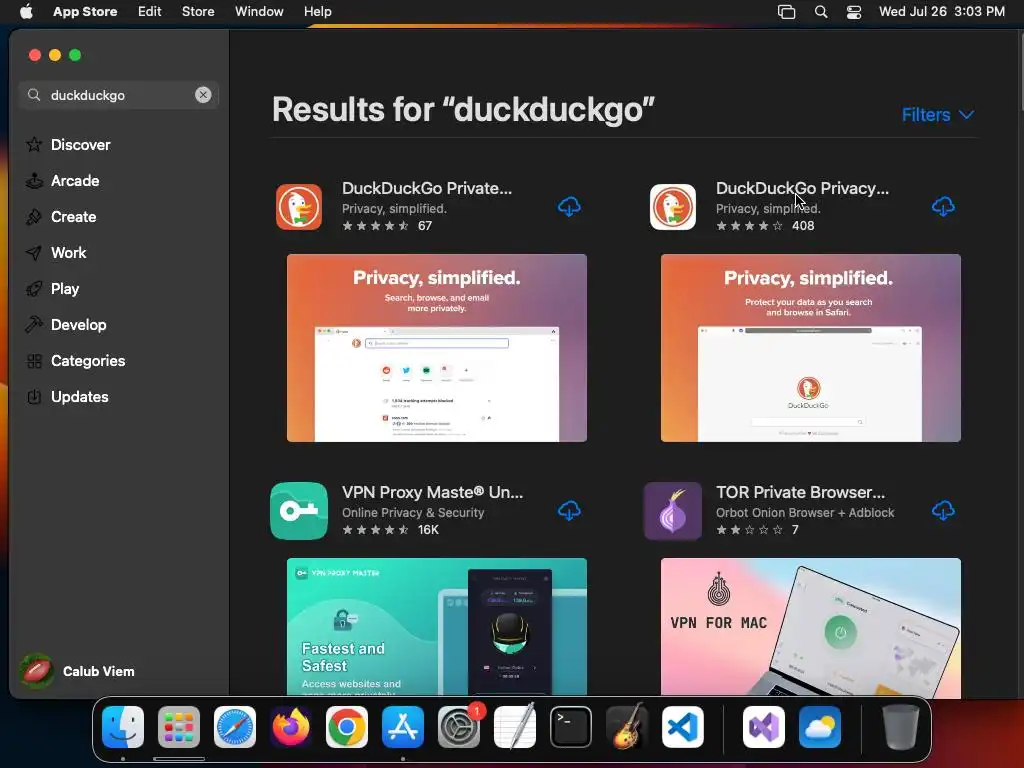Open the TOR Private Browser onion icon

tap(673, 511)
